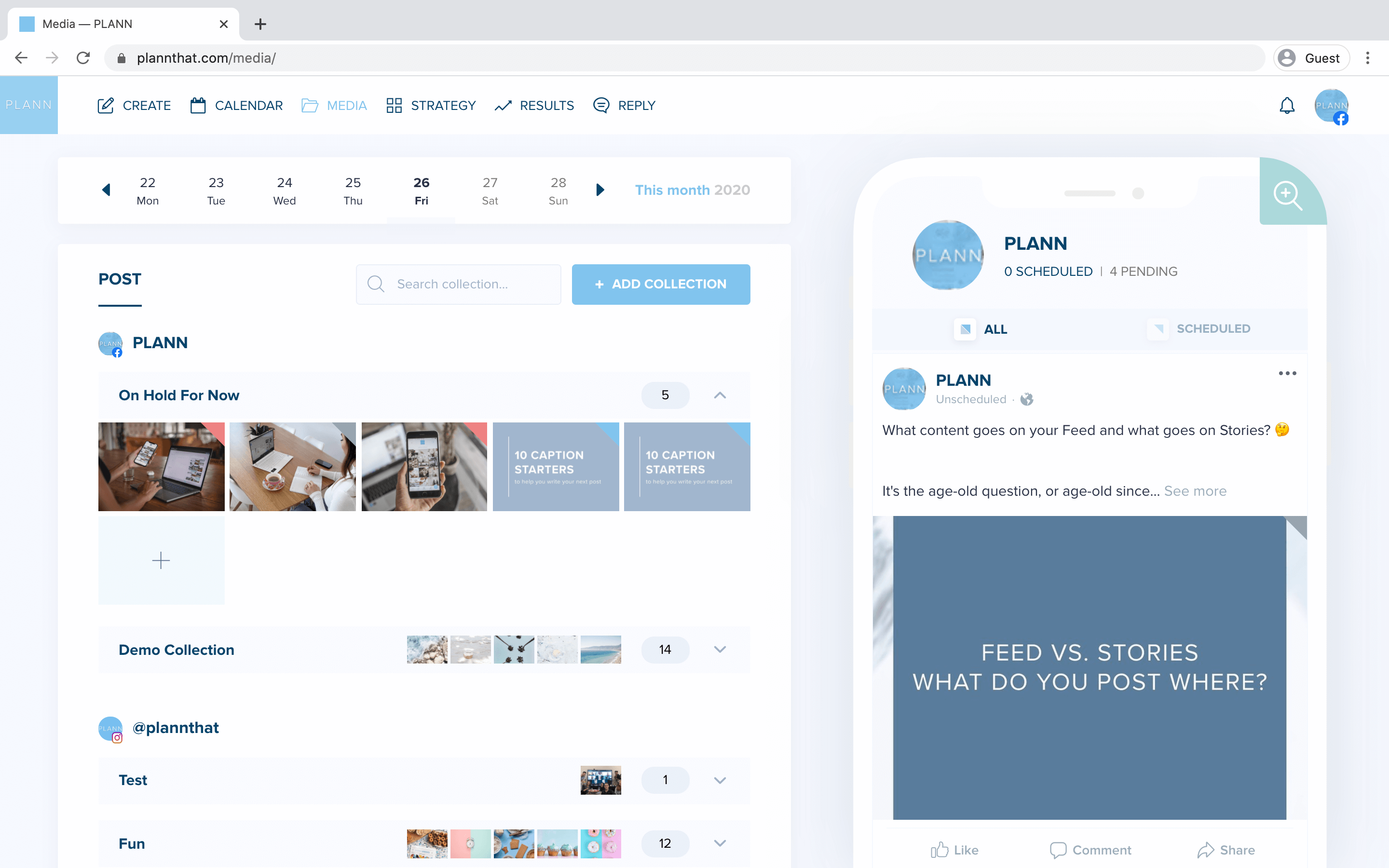1389x868 pixels.
Task: Open a new browser tab with plus
Action: (260, 24)
